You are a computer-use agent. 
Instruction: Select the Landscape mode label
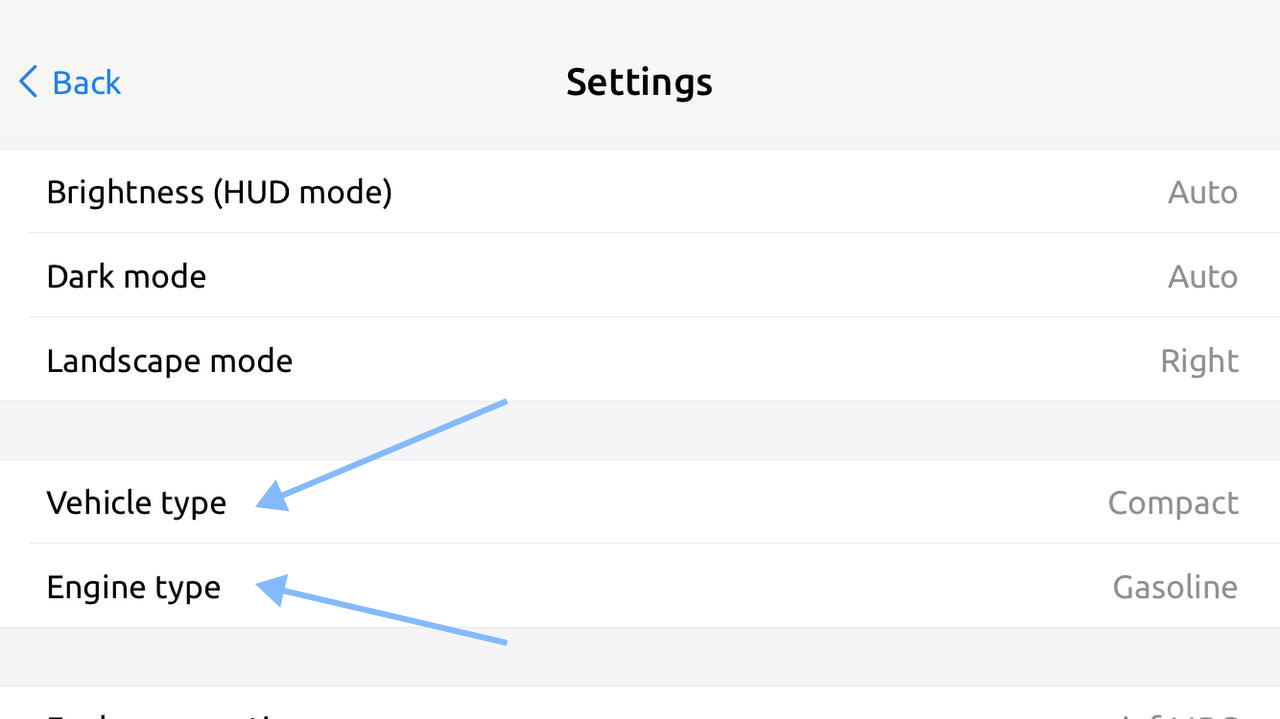click(x=169, y=361)
